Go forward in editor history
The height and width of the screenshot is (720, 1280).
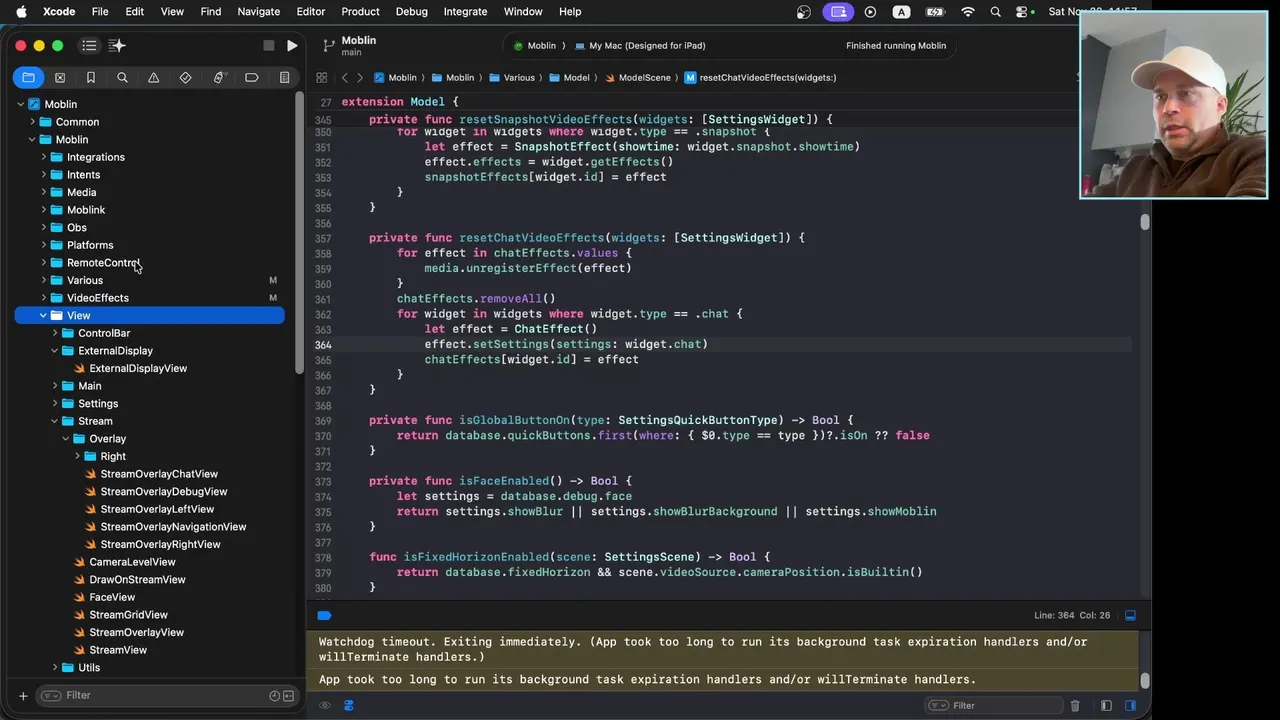click(x=359, y=77)
